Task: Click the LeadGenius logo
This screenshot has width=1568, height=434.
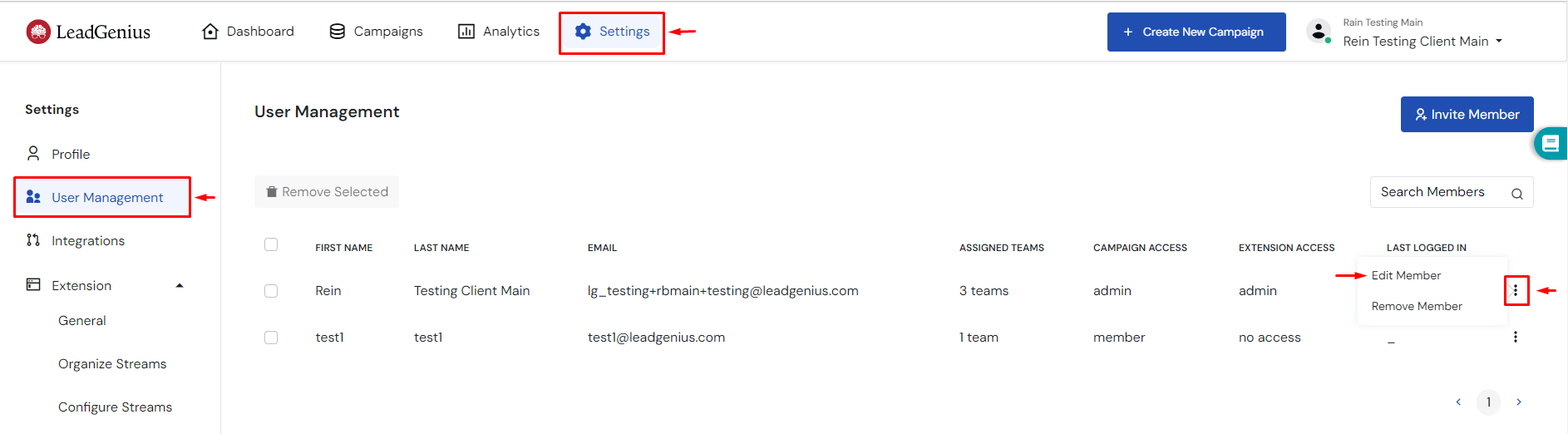Action: click(88, 32)
